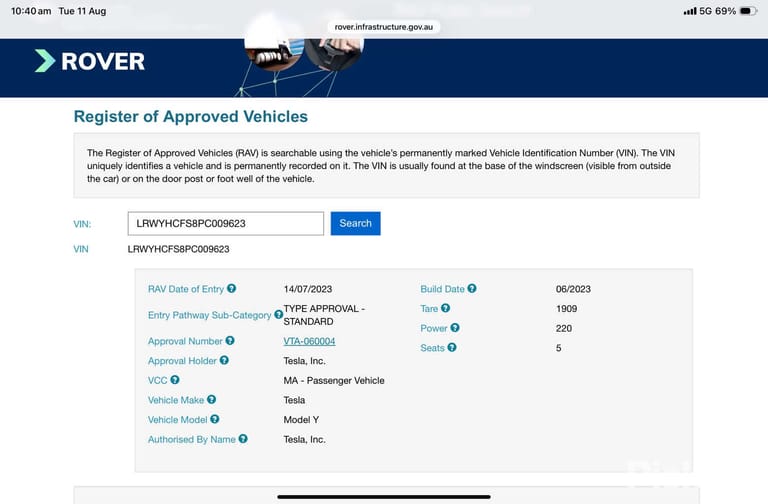Select the VIN result text LRWYHCFS8PC009623
This screenshot has width=768, height=504.
click(x=178, y=249)
